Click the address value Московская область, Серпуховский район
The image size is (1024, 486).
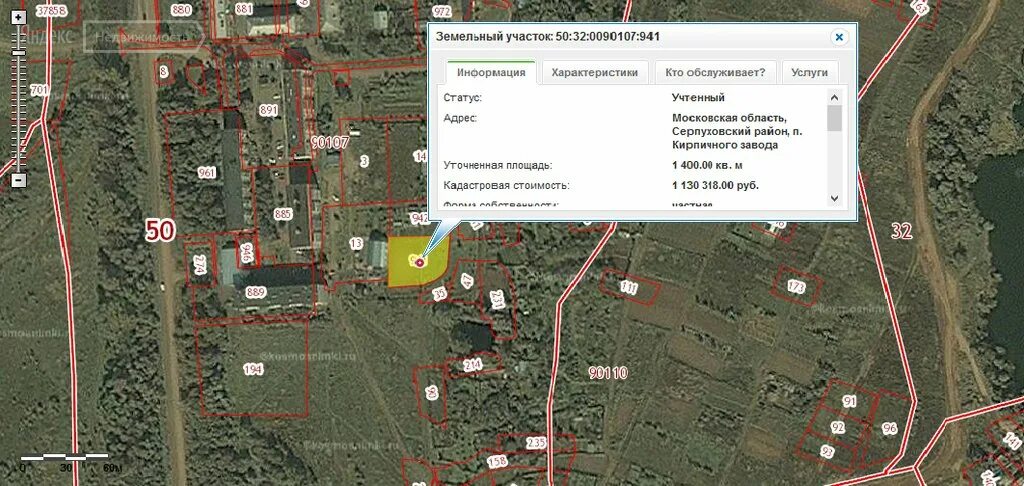pyautogui.click(x=737, y=131)
